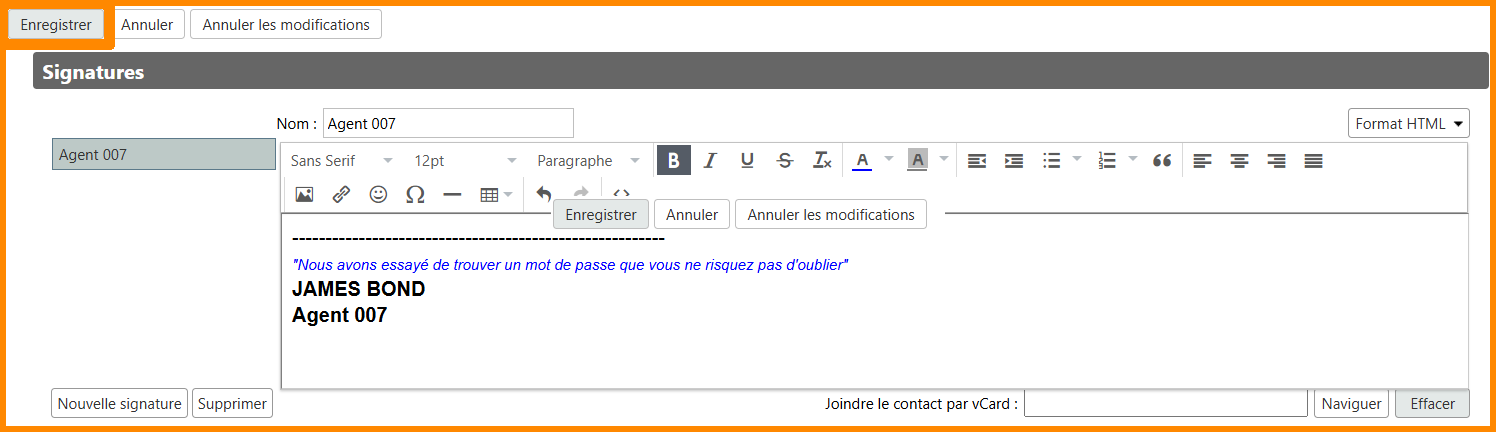Toggle italic formatting
This screenshot has width=1496, height=432.
point(710,161)
